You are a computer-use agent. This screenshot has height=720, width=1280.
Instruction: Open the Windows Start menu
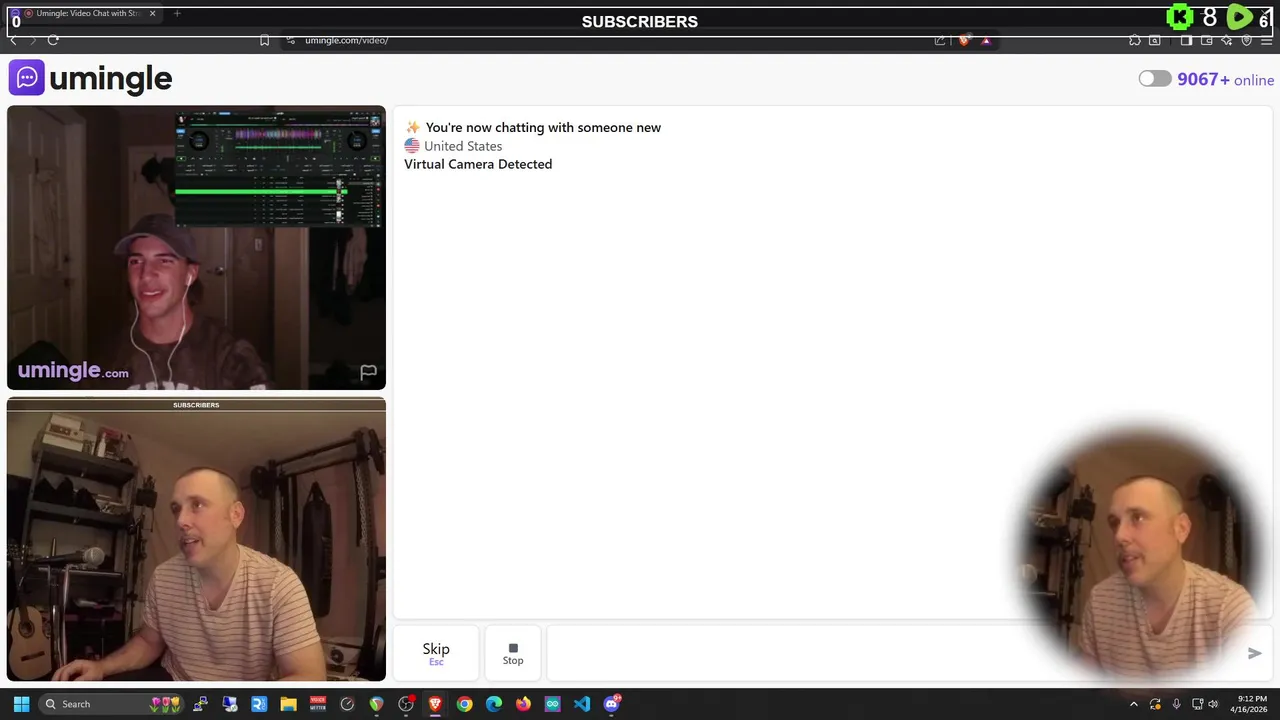21,704
